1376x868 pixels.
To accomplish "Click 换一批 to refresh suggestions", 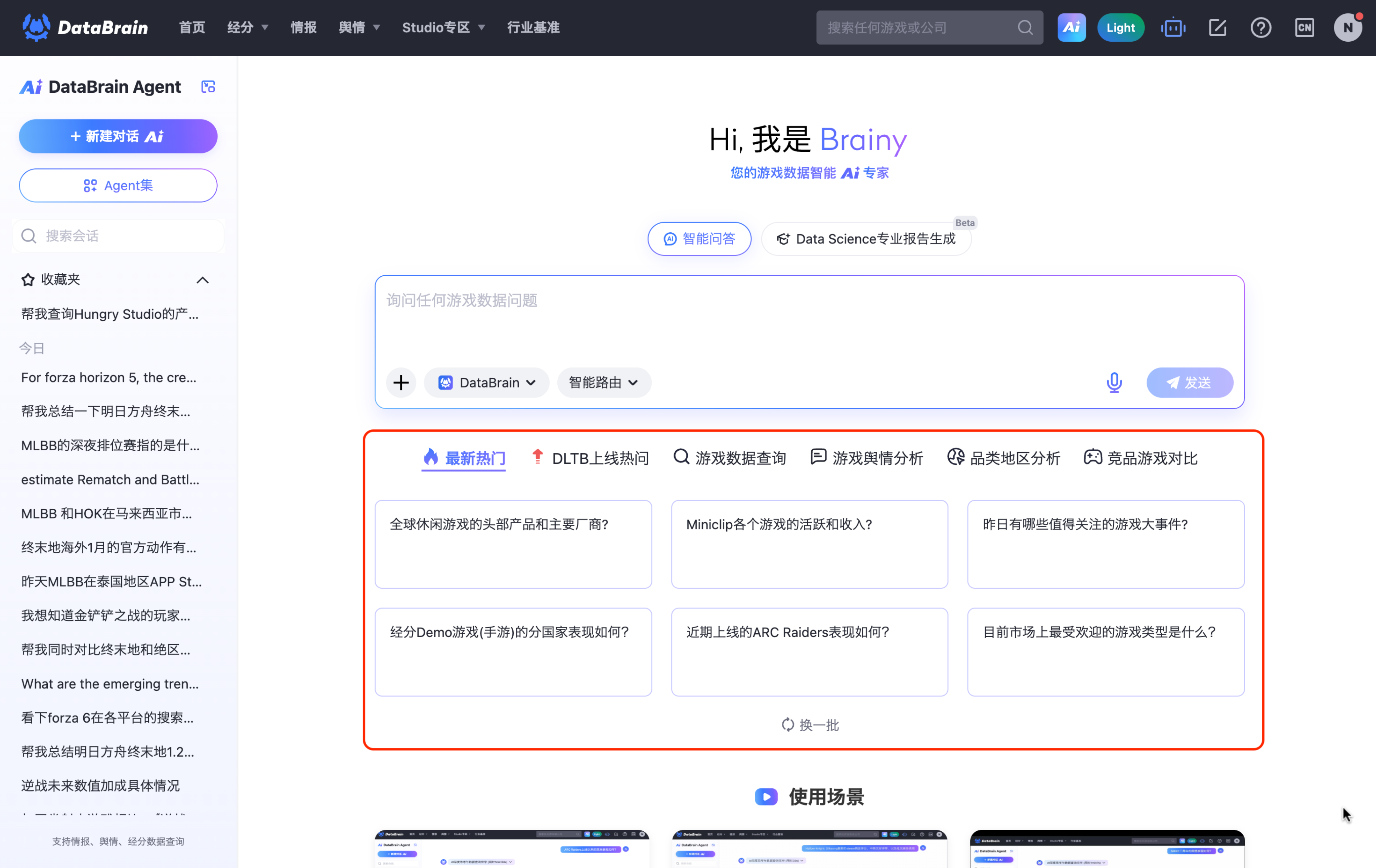I will pyautogui.click(x=810, y=725).
